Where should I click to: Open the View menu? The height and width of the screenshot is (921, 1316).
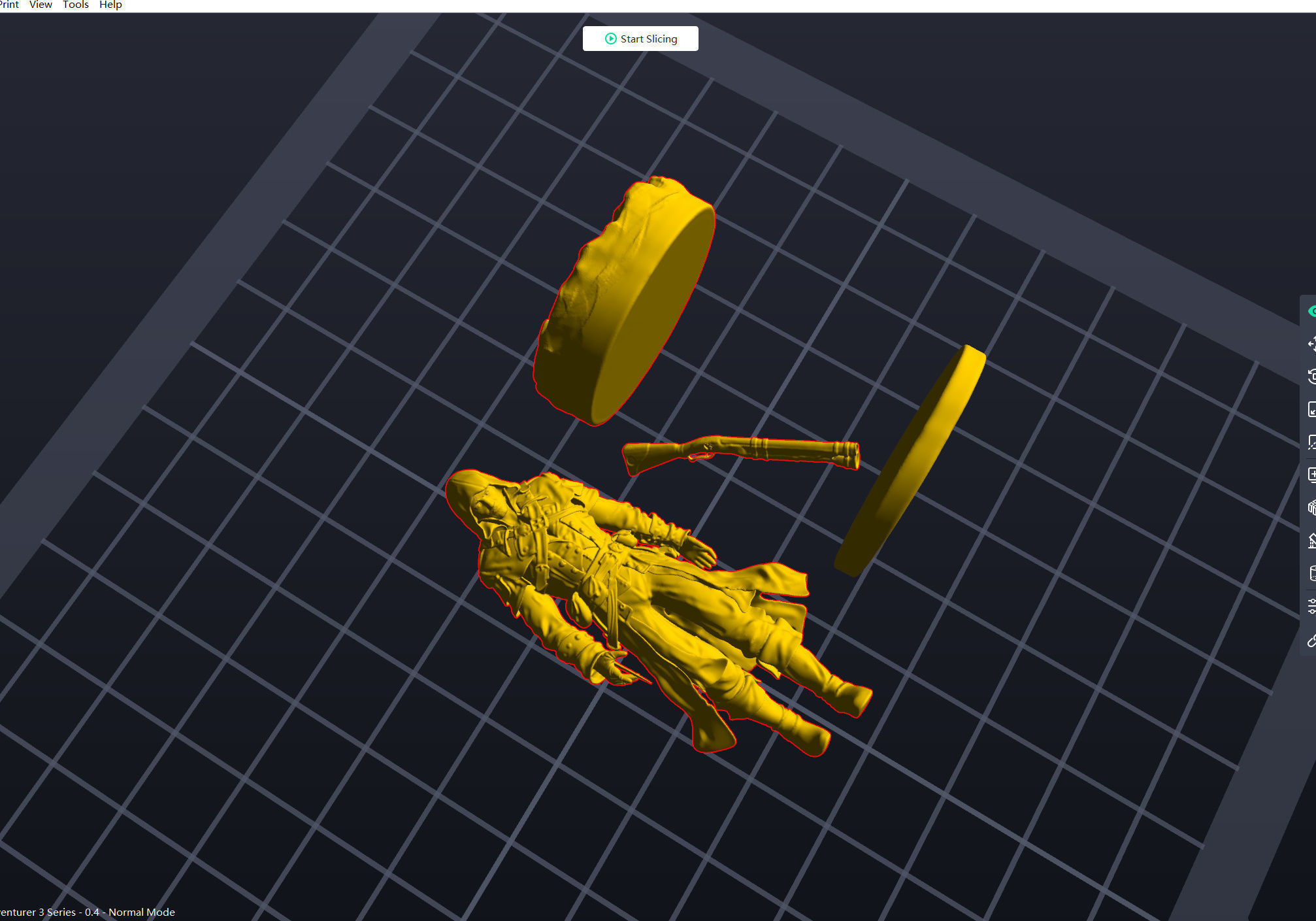tap(41, 5)
